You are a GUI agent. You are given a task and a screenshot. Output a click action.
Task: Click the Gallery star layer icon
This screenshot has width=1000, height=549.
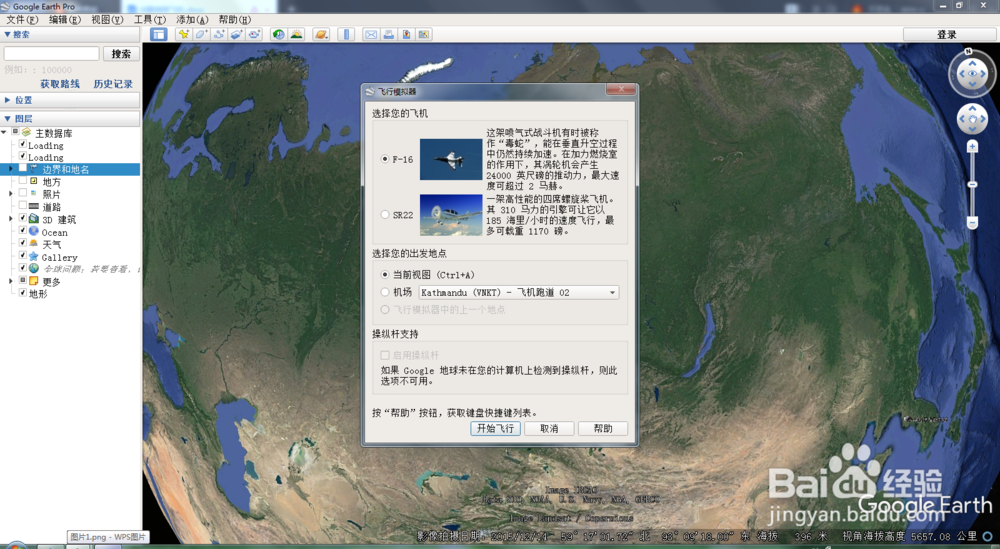(34, 256)
